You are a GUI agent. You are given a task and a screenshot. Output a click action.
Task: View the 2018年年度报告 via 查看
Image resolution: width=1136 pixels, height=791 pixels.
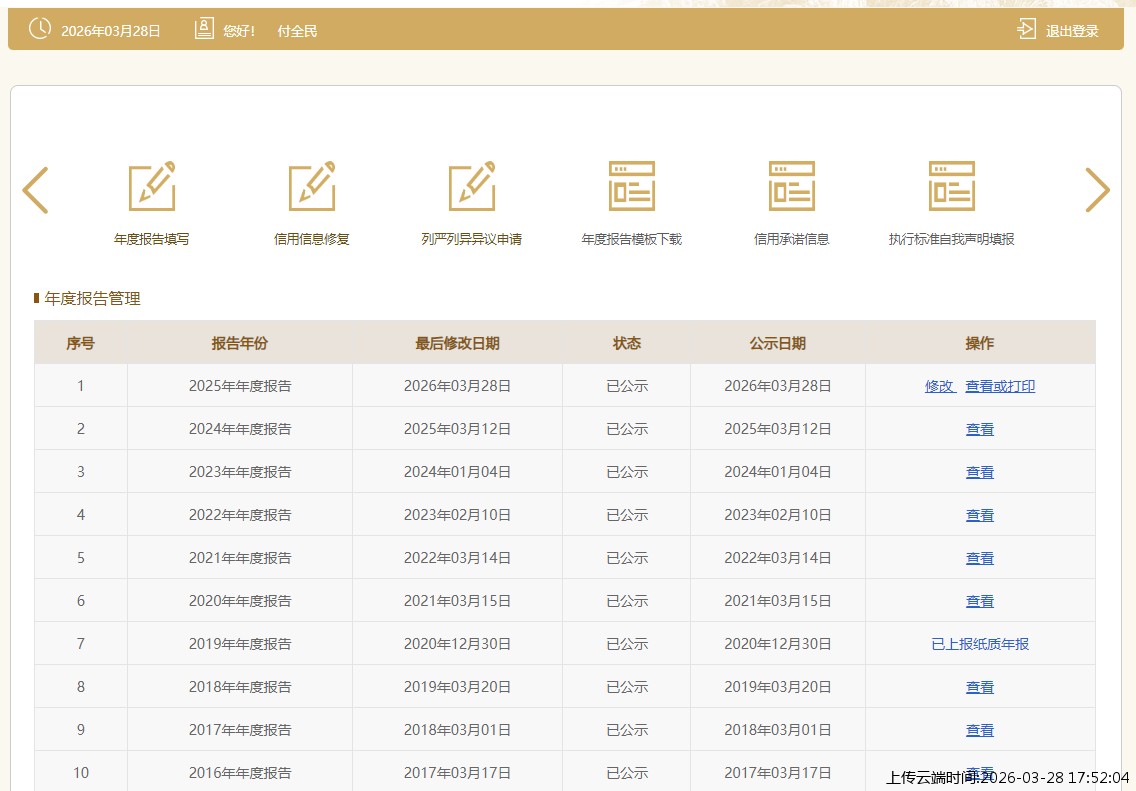(x=980, y=687)
